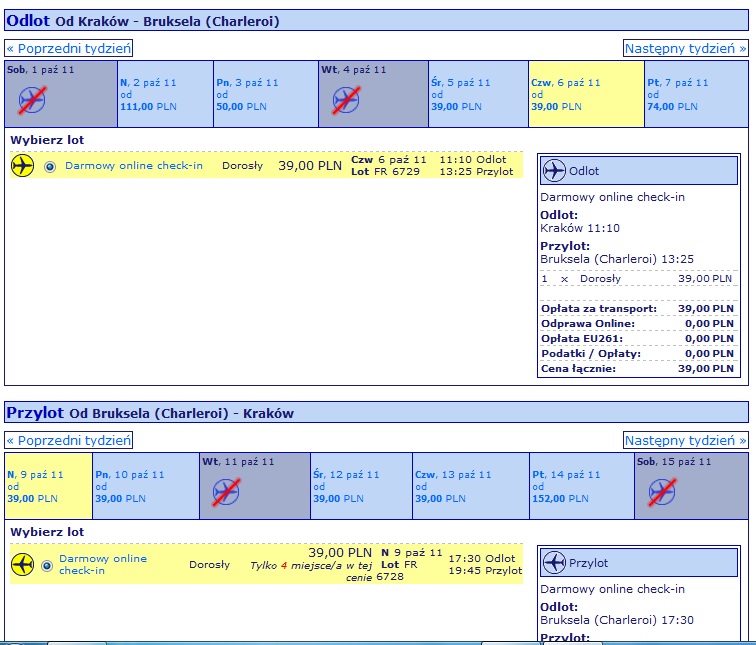Click the yellow plane icon of flight FR 6729
756x645 pixels.
tap(22, 165)
